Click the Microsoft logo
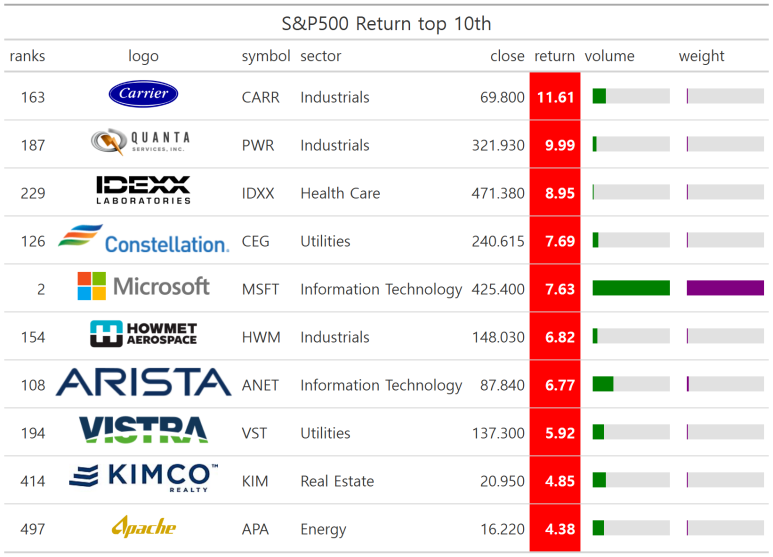The image size is (773, 557). (x=143, y=286)
